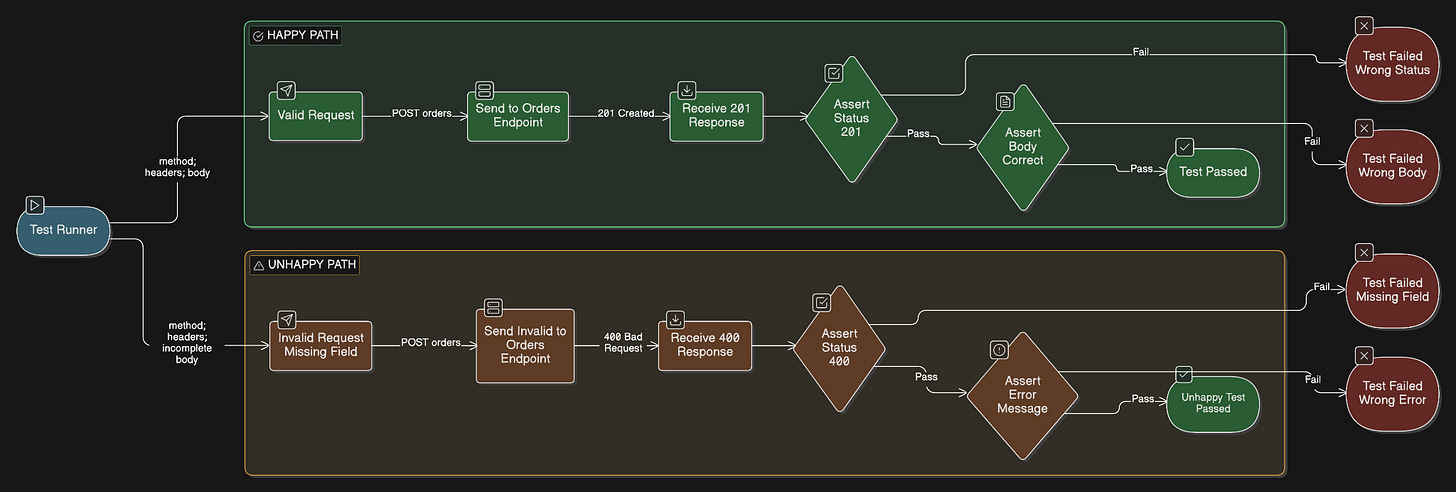The image size is (1456, 492).
Task: Click 'Pass' label leading to Unhappy Test Passed
Action: (x=1141, y=398)
